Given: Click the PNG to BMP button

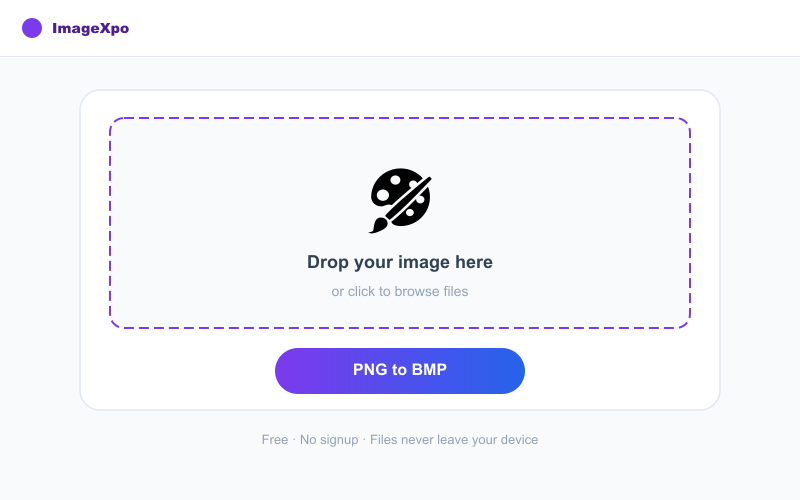Looking at the screenshot, I should (399, 371).
